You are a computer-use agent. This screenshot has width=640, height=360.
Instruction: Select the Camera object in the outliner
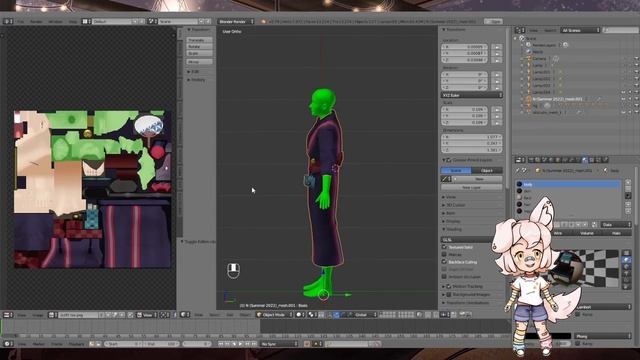539,58
